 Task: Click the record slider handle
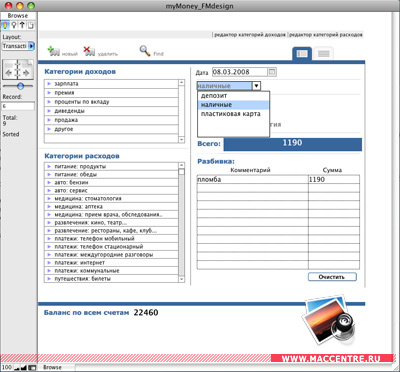pos(20,86)
